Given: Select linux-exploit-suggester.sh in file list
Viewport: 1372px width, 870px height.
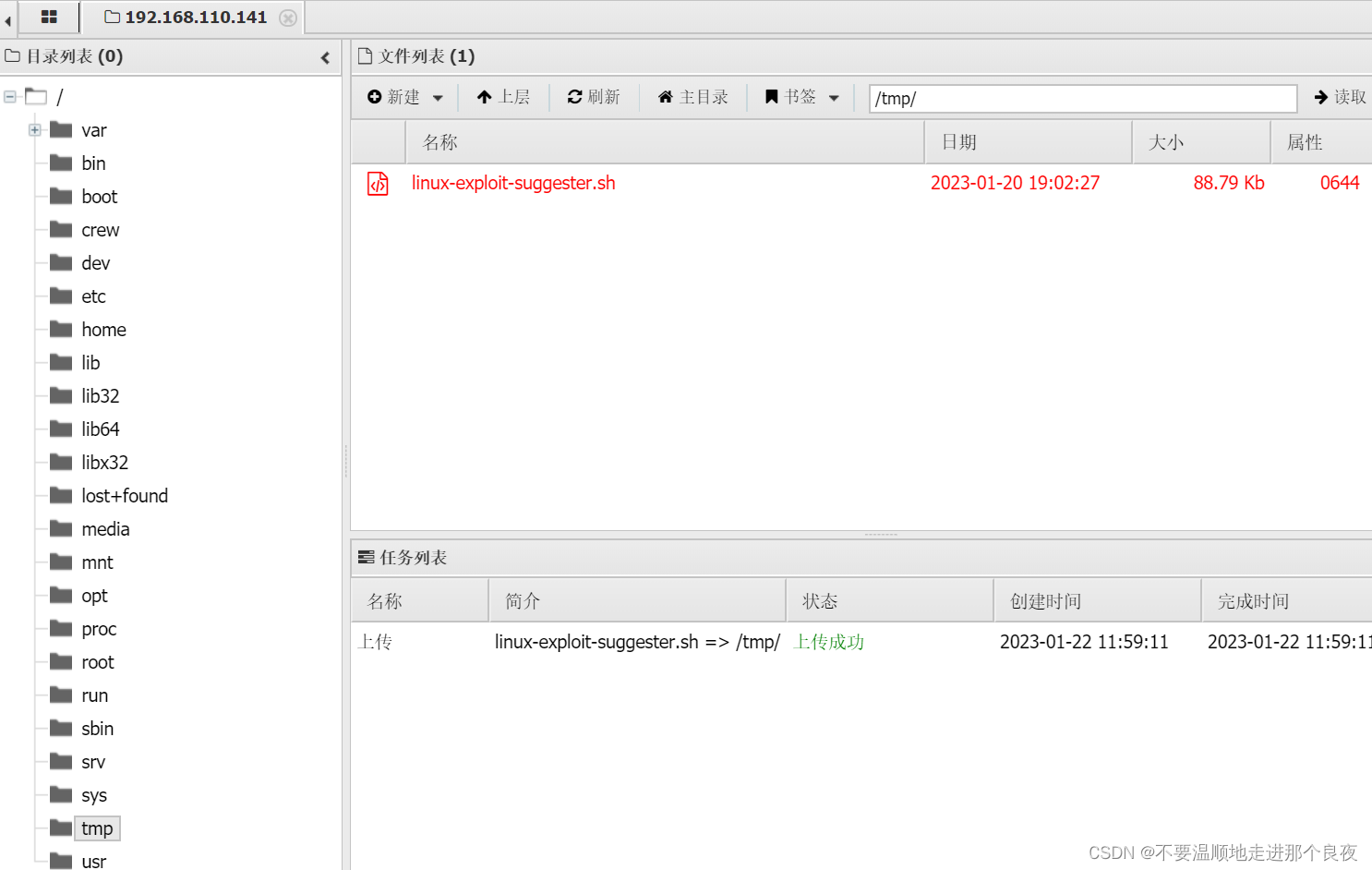Looking at the screenshot, I should click(x=513, y=183).
